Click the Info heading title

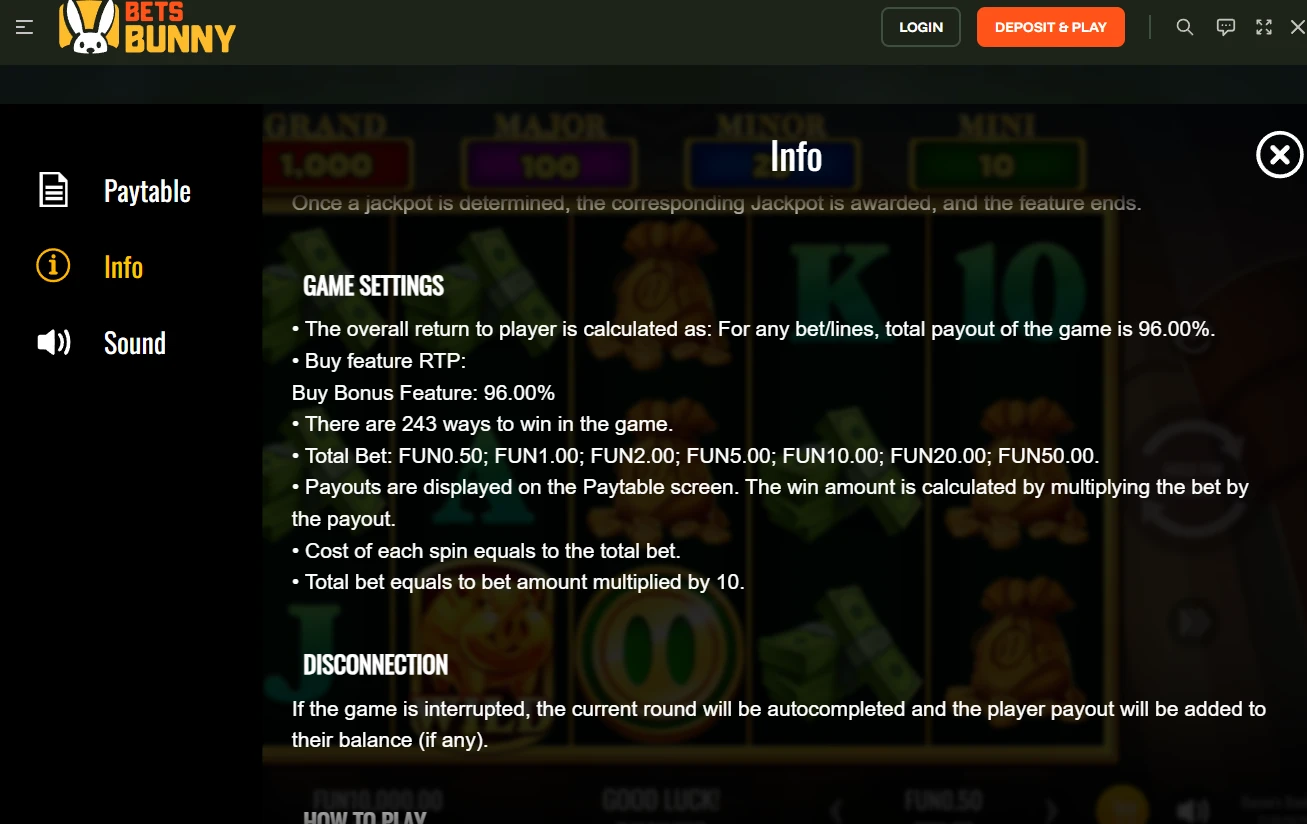click(x=796, y=156)
